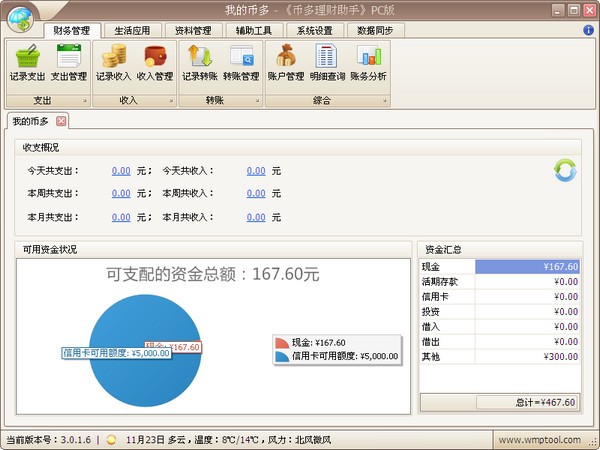Click 当前版本号 3.0.1.6 status text
Image resolution: width=600 pixels, height=450 pixels.
[x=49, y=440]
